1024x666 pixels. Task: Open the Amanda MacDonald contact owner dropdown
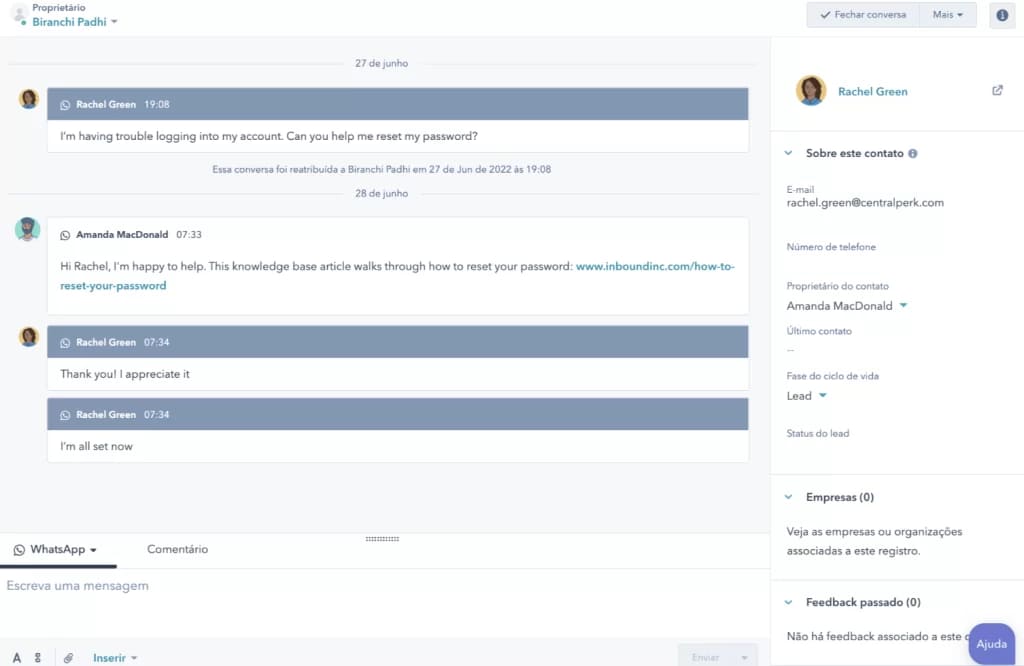point(846,306)
